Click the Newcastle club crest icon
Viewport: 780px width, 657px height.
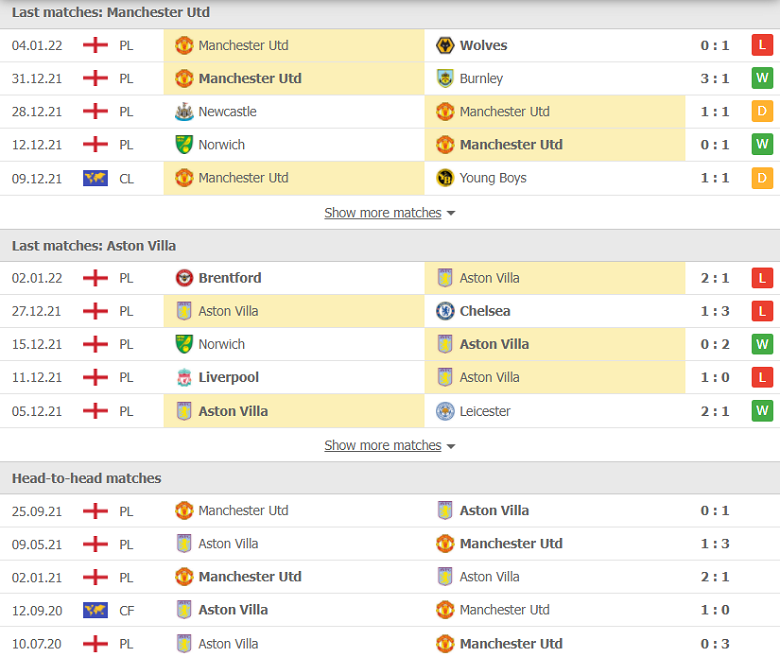(x=184, y=111)
